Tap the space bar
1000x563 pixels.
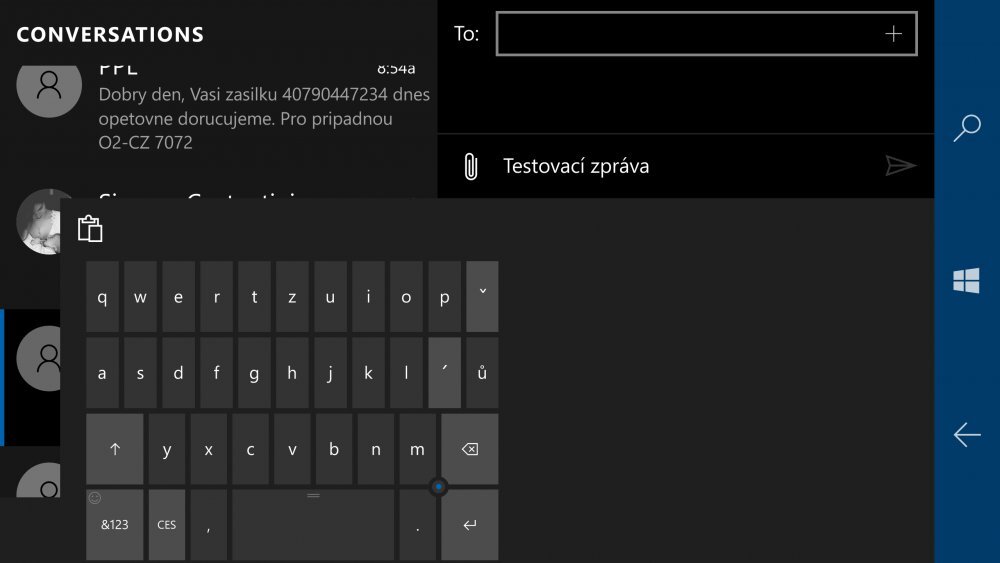[x=312, y=525]
